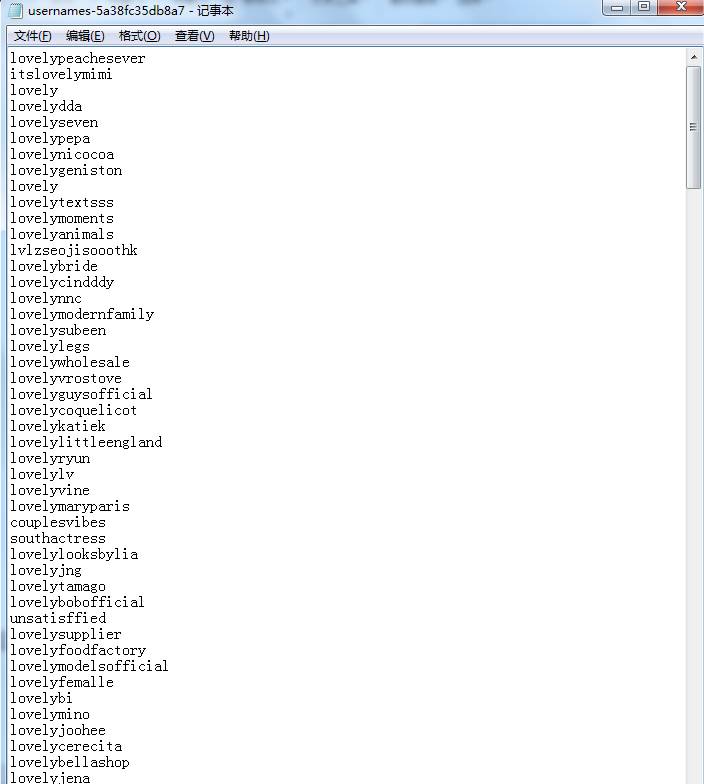Click the lovelybellashop username line
Image resolution: width=704 pixels, height=784 pixels.
(x=70, y=762)
